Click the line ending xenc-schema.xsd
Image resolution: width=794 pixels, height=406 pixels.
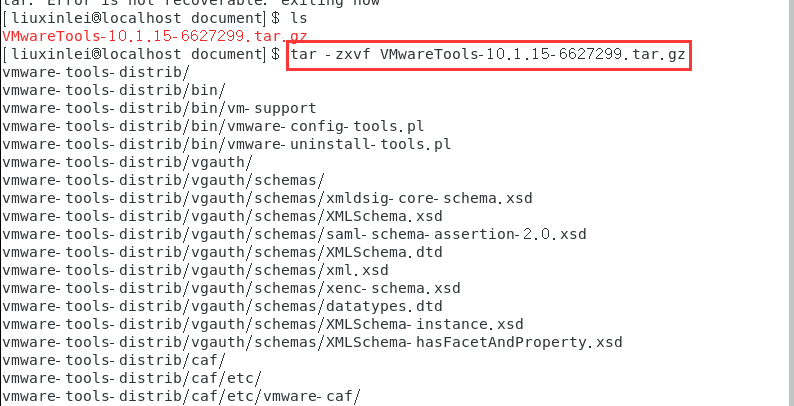click(231, 289)
